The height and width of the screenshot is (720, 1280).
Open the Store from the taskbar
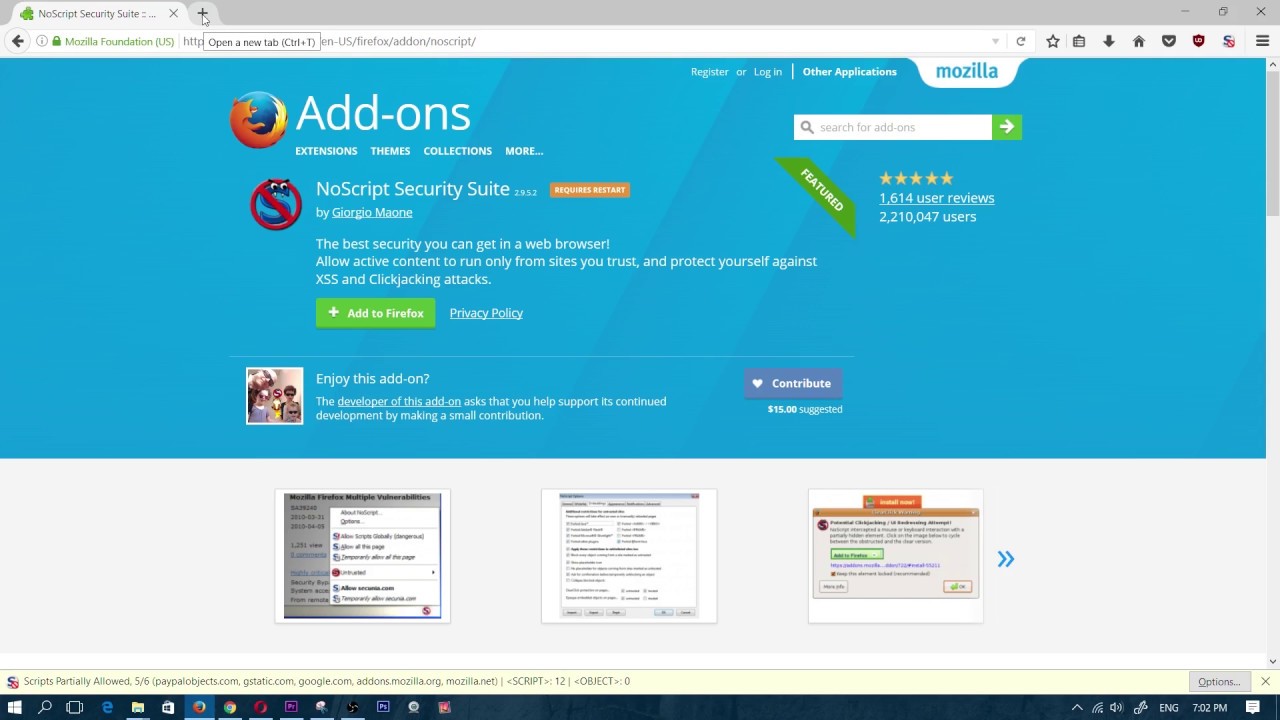coord(168,708)
